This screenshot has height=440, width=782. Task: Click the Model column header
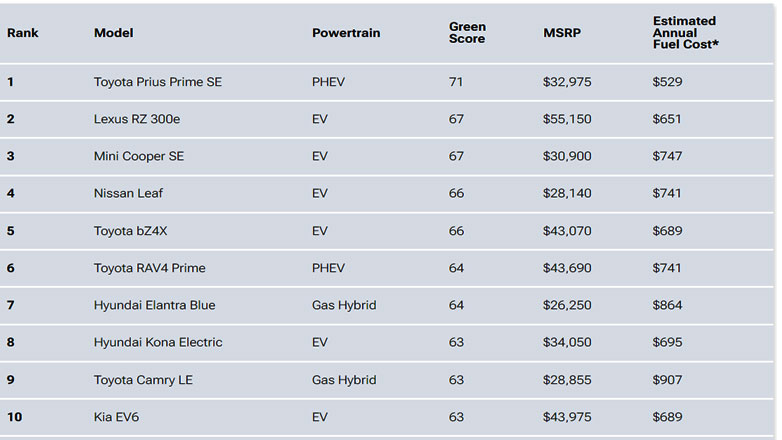coord(113,33)
